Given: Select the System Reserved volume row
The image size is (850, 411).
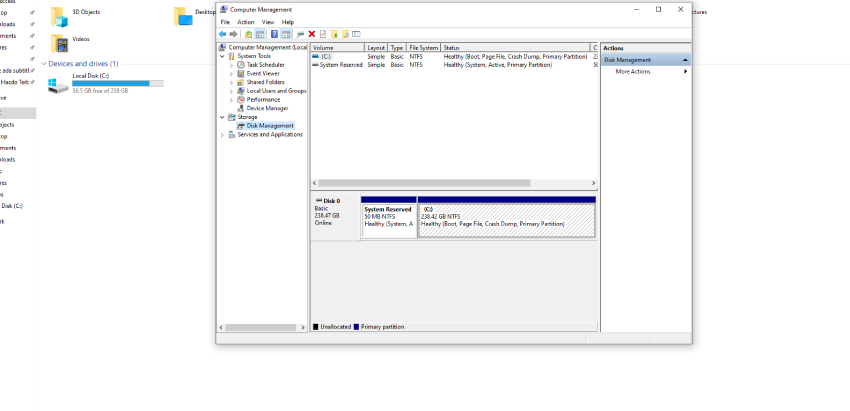Looking at the screenshot, I should point(454,65).
